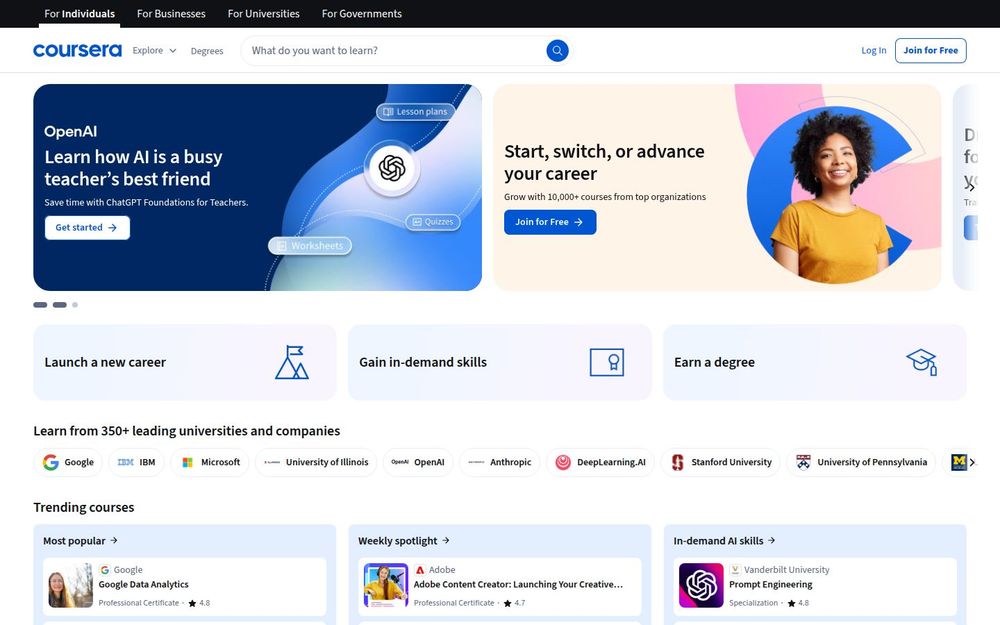The height and width of the screenshot is (625, 1000).
Task: Click the Log In link
Action: click(874, 50)
